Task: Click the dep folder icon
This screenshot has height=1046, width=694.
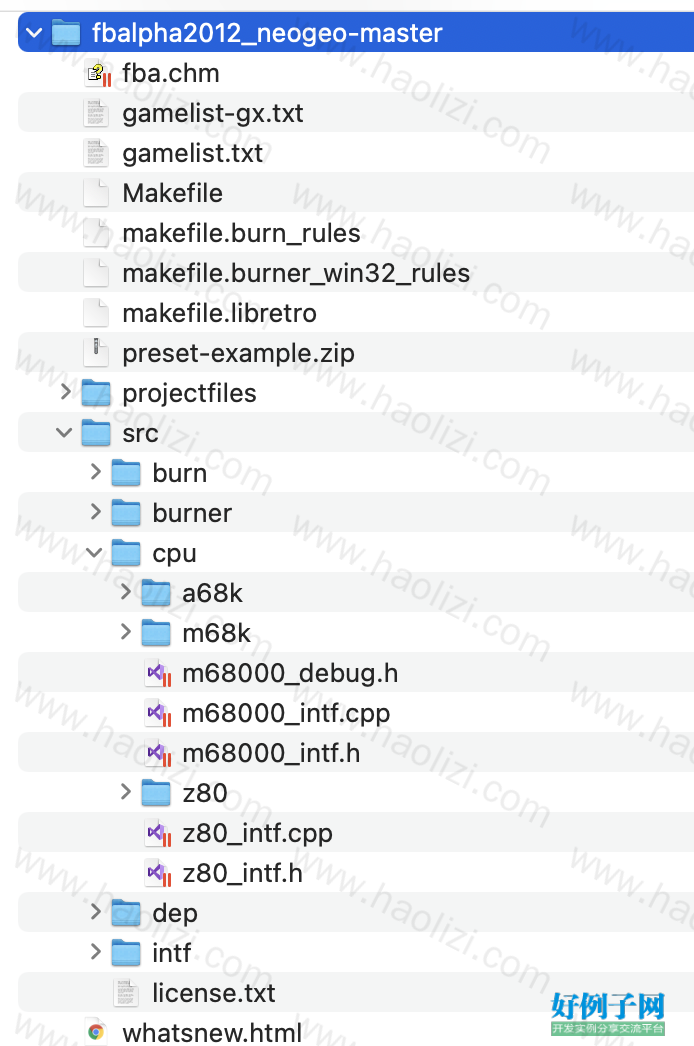Action: click(x=126, y=913)
